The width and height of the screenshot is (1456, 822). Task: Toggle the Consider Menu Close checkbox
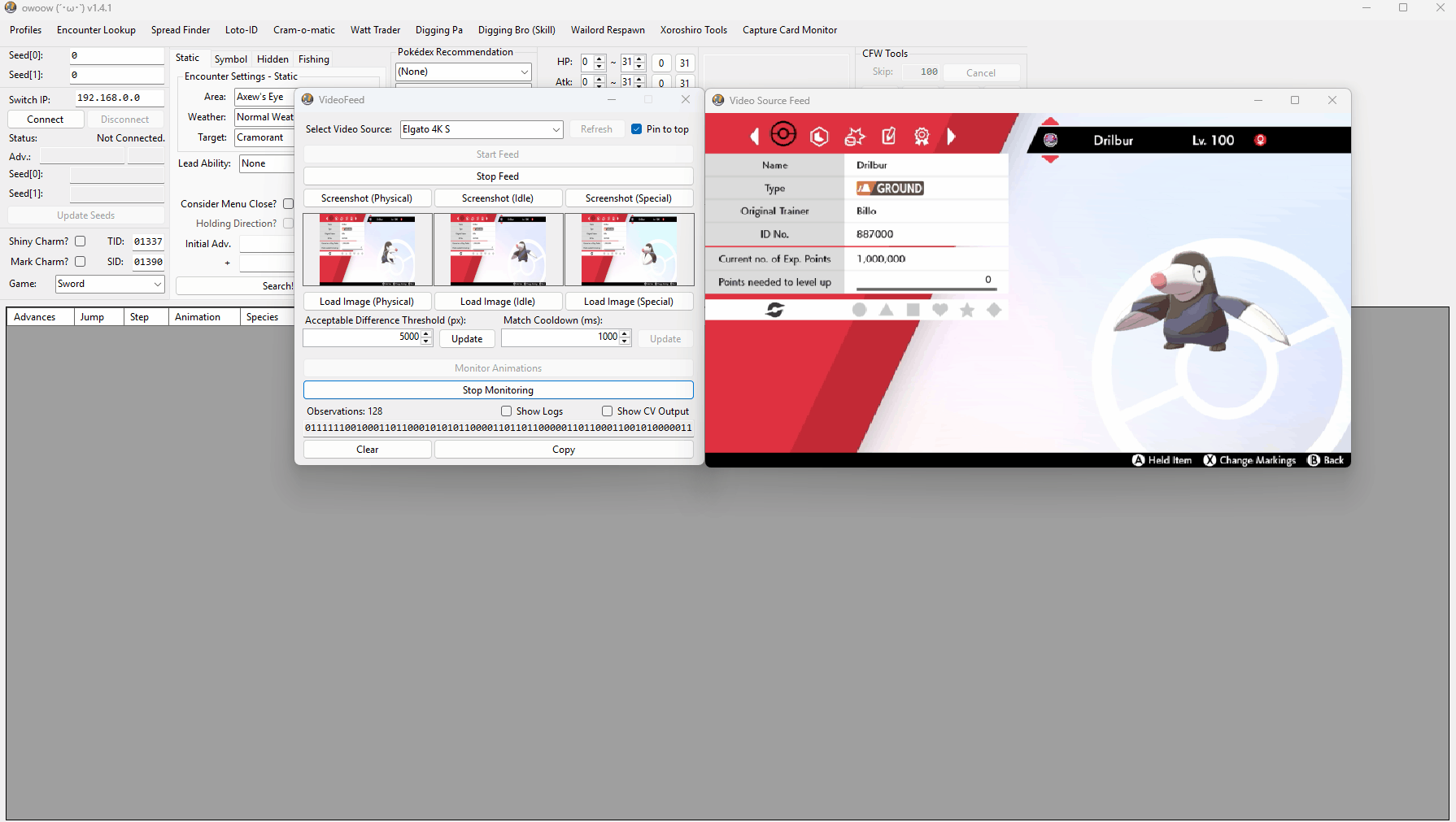288,204
